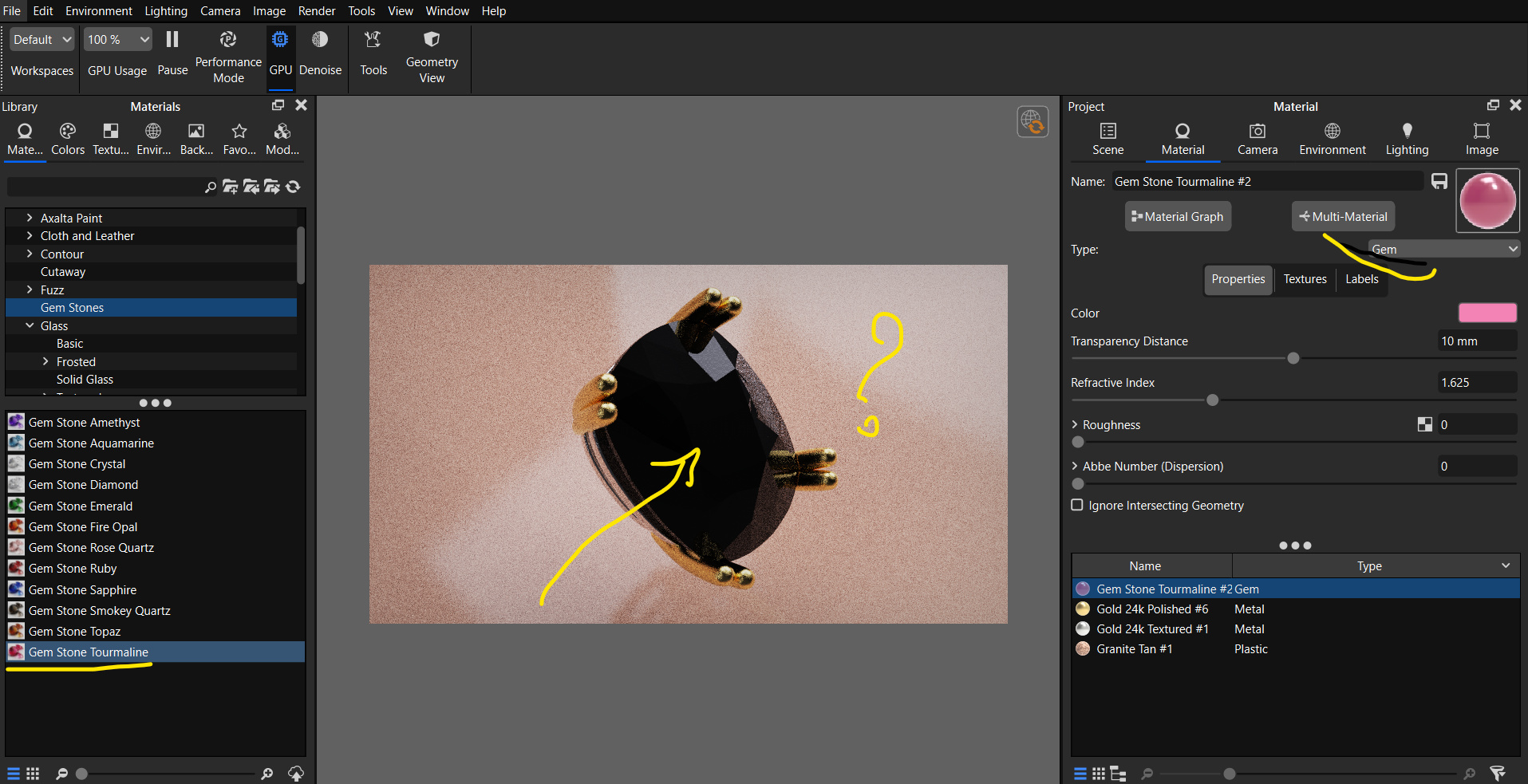This screenshot has height=784, width=1528.
Task: Open the Environment menu
Action: tap(99, 10)
